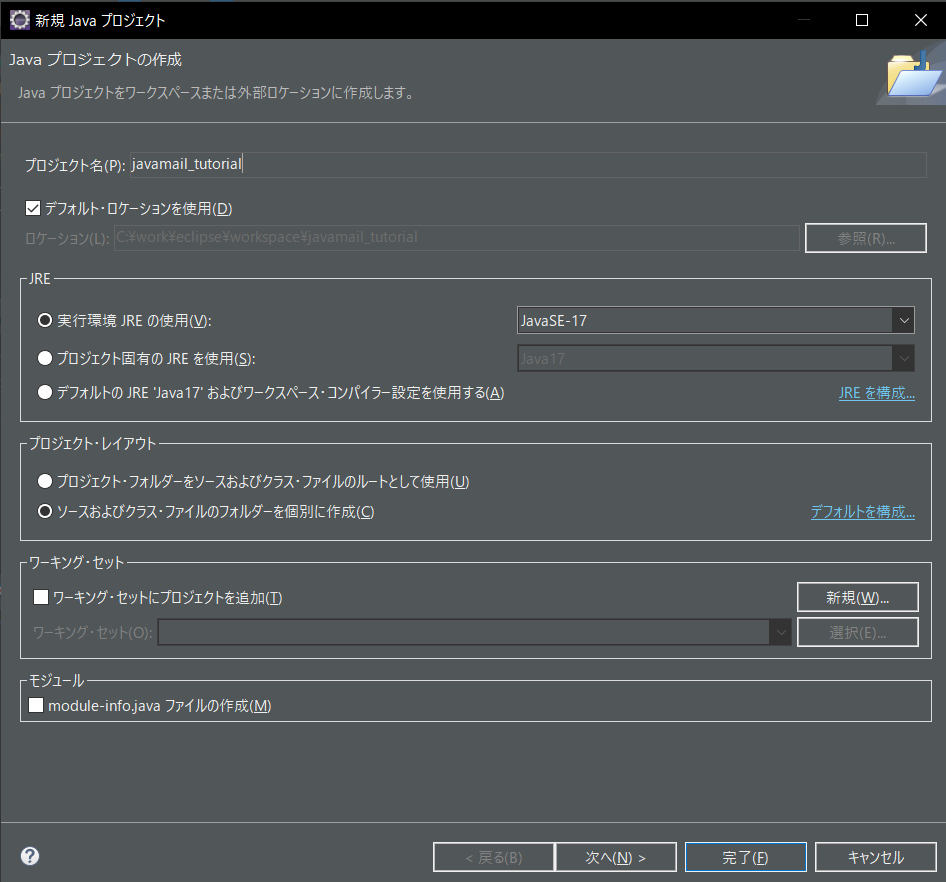Select プロジェクト固有の JRE を使用 radio button
Image resolution: width=946 pixels, height=882 pixels.
(44, 357)
